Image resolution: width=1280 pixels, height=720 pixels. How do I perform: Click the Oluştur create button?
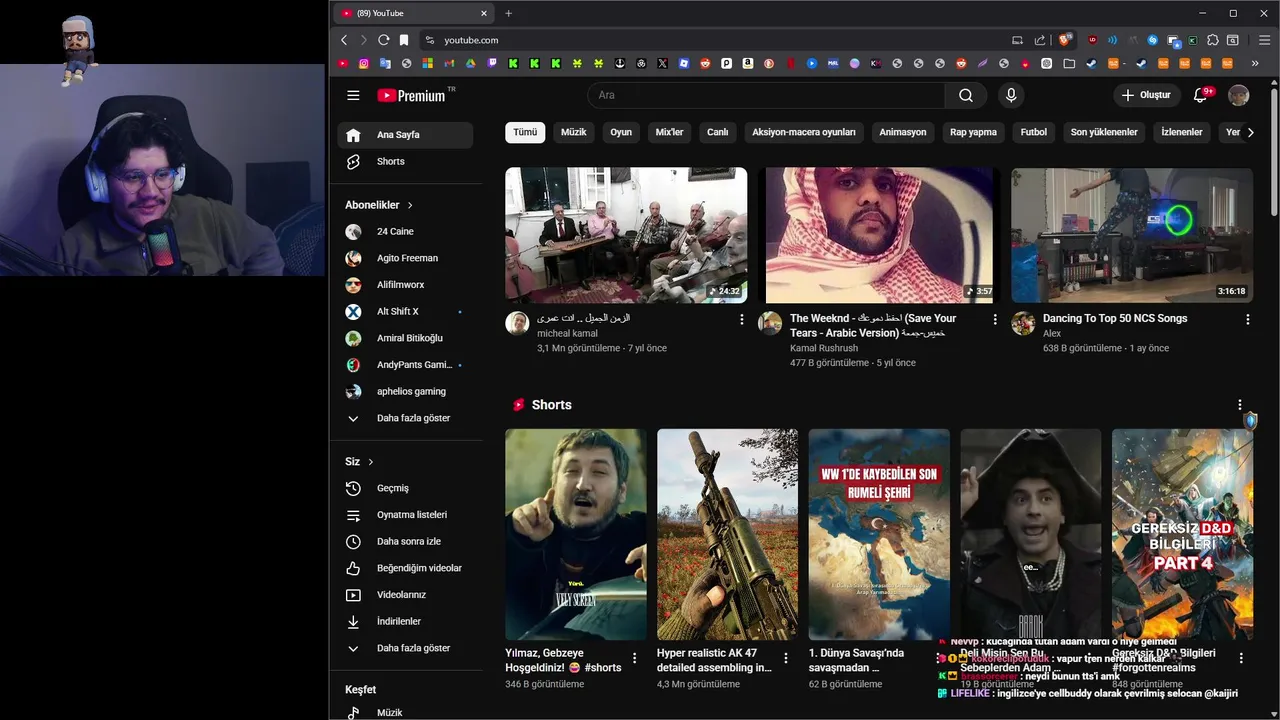click(x=1147, y=95)
